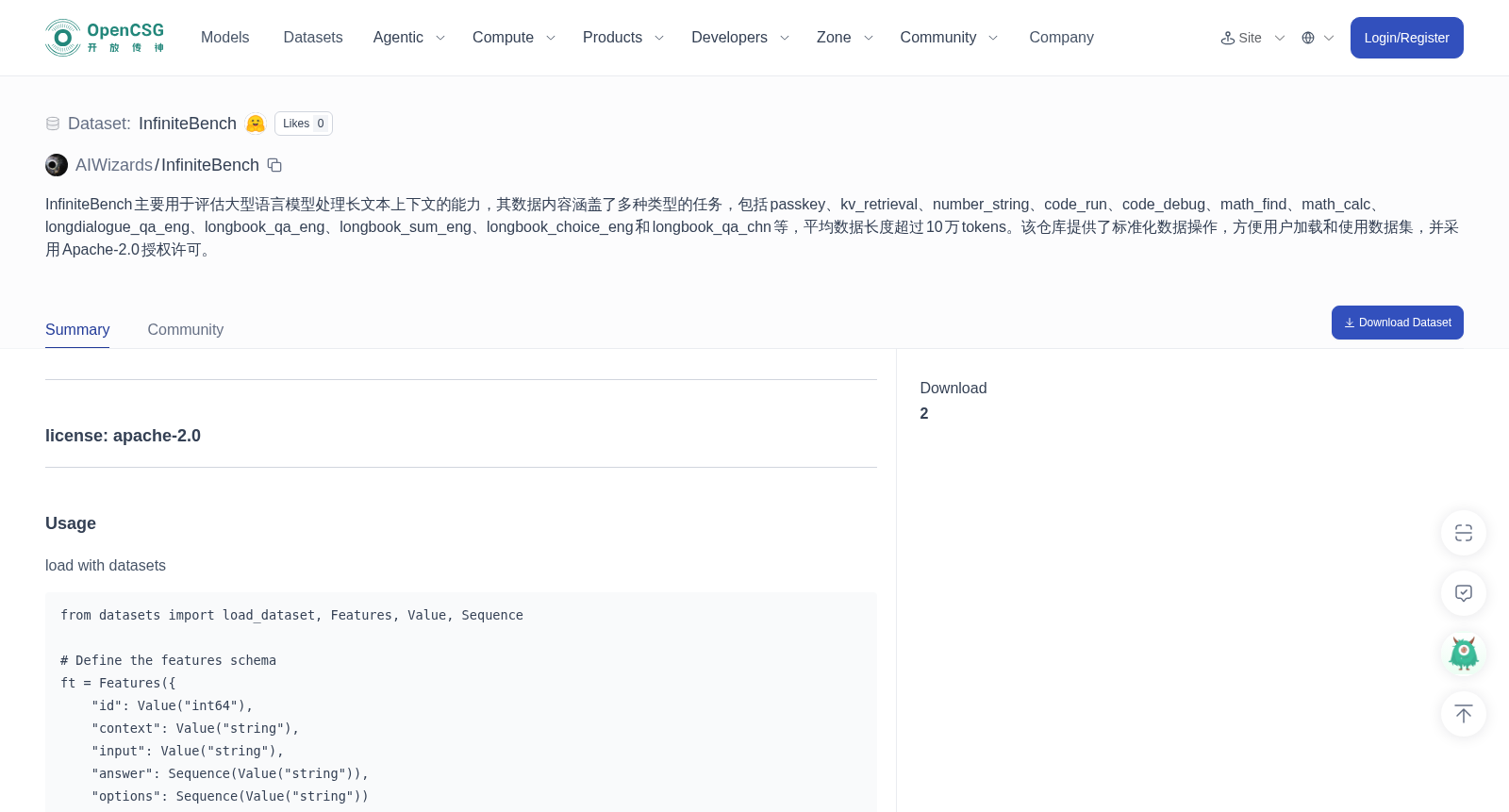Click the Download count label
The image size is (1509, 812).
[953, 389]
